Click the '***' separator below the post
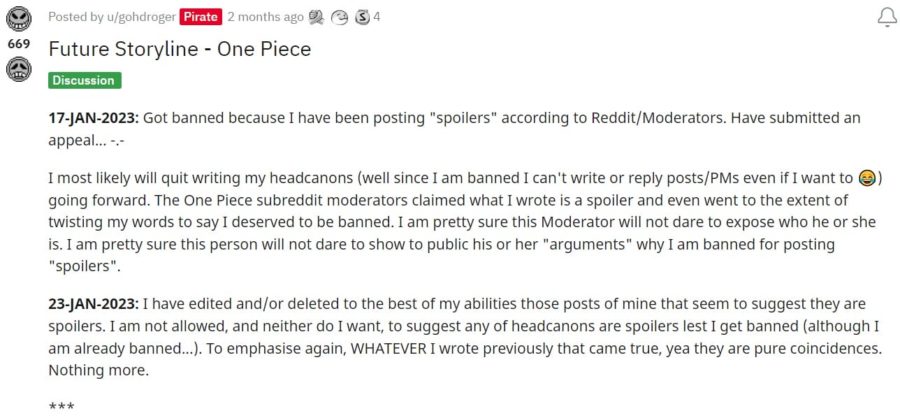 [x=60, y=407]
